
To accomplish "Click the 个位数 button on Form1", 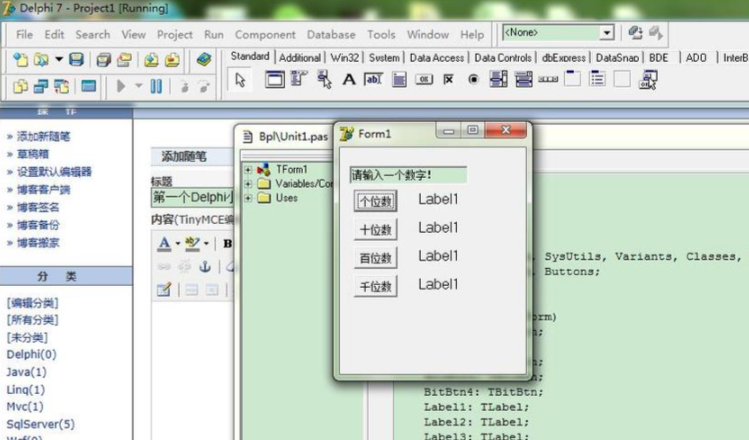I will click(x=376, y=201).
